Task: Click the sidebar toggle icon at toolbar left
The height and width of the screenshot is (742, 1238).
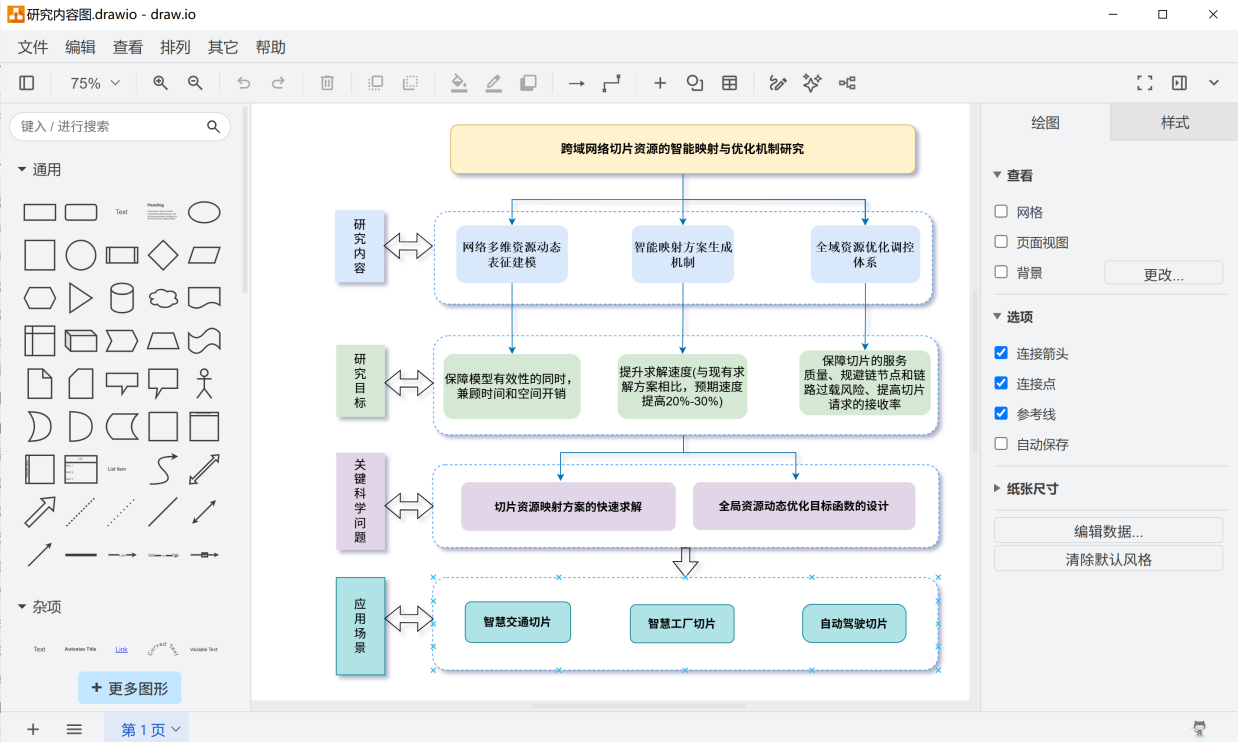Action: (27, 83)
